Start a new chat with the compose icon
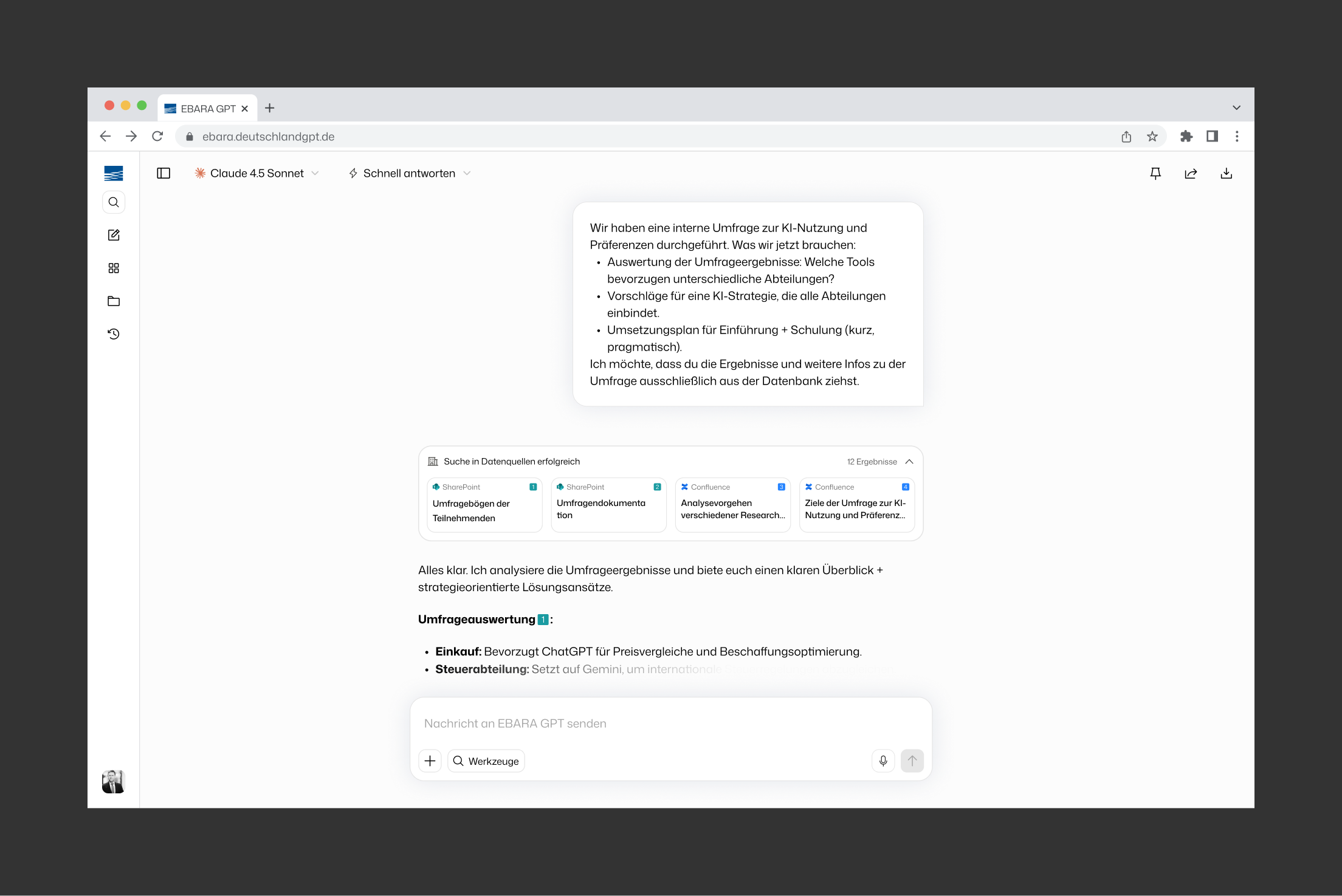This screenshot has height=896, width=1342. (114, 235)
